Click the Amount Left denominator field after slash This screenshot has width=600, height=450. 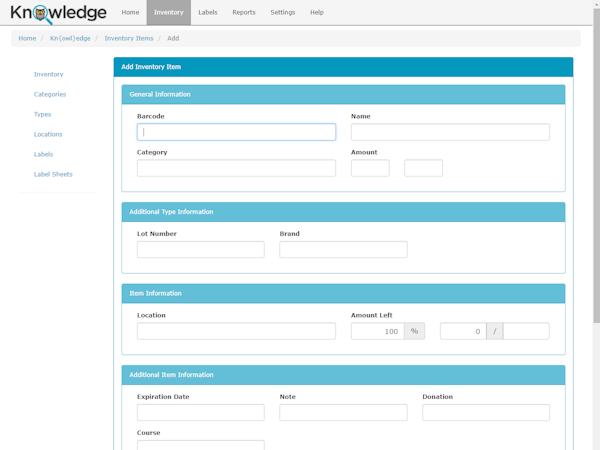click(527, 331)
